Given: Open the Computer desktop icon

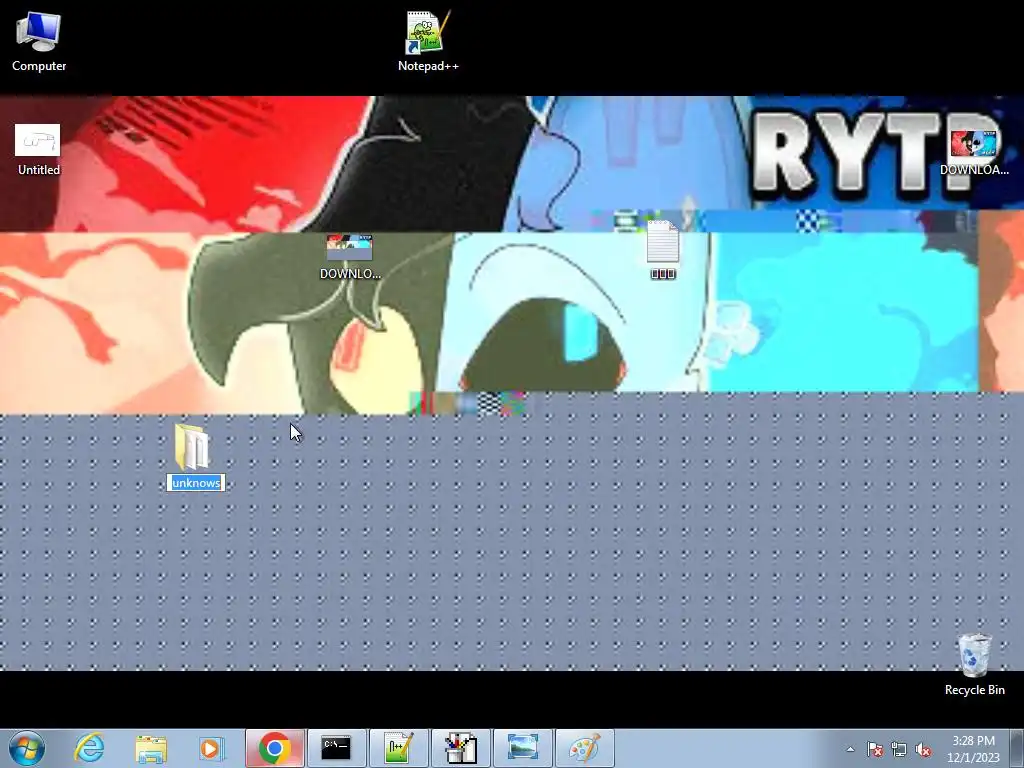Looking at the screenshot, I should [x=39, y=42].
